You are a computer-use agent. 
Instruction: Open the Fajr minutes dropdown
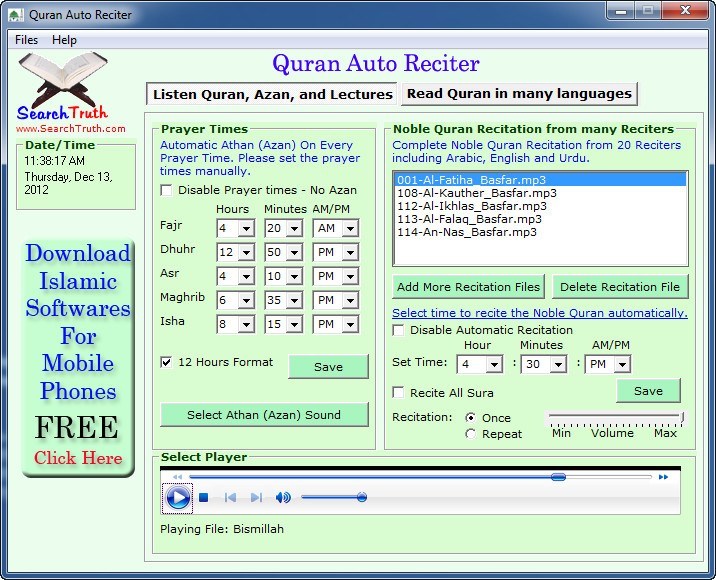(294, 228)
